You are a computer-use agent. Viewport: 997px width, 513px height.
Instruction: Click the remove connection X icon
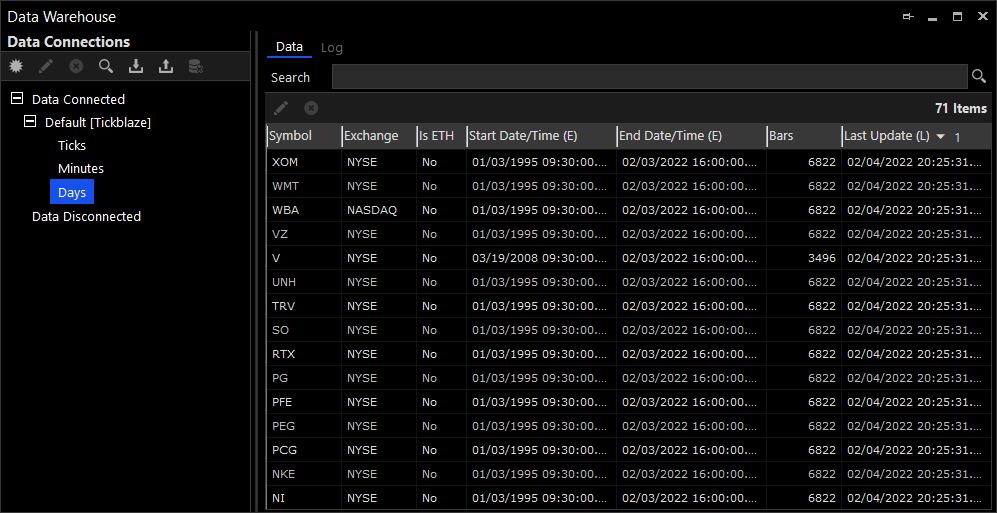pyautogui.click(x=76, y=67)
